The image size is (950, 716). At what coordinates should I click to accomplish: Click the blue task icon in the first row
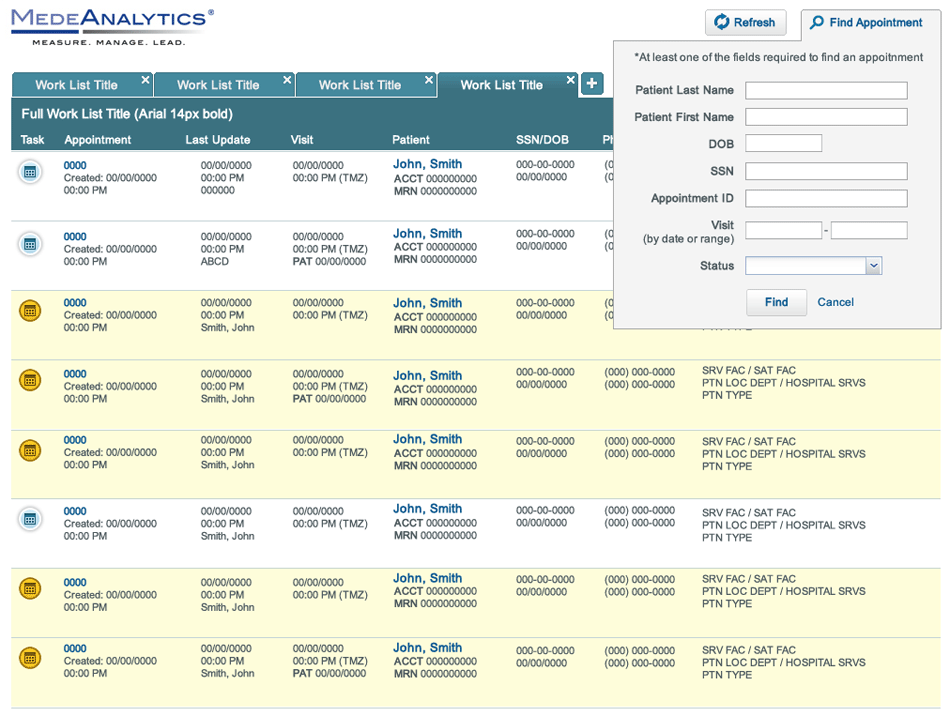[x=30, y=172]
